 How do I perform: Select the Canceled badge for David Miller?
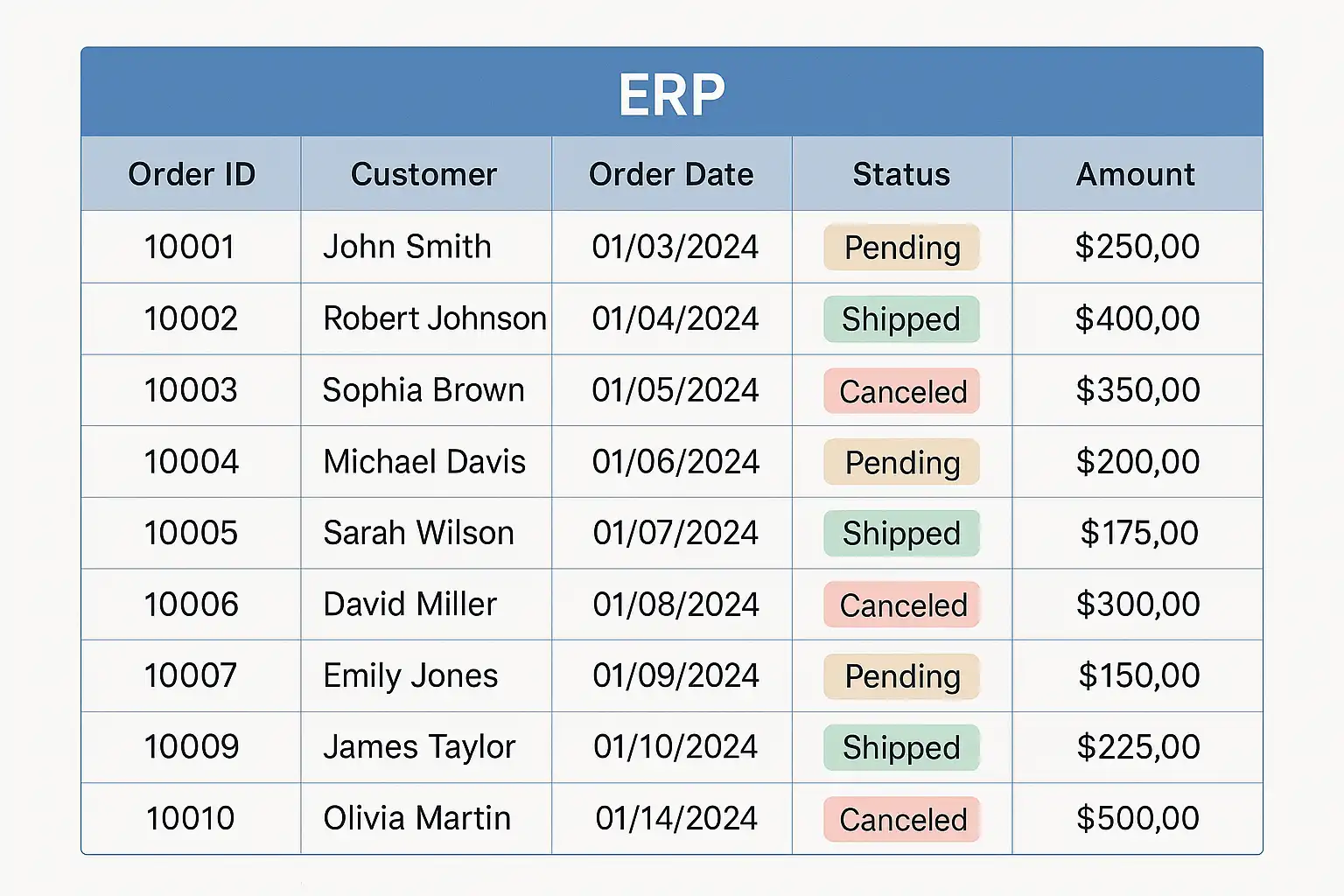(902, 605)
